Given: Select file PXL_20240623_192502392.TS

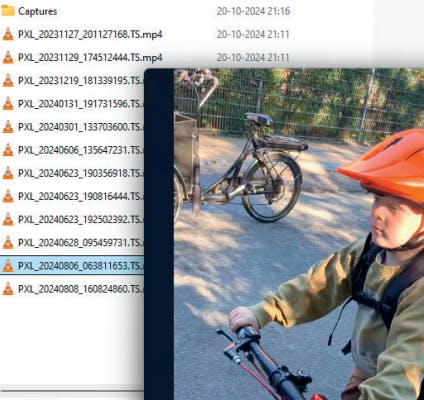Looking at the screenshot, I should (81, 219).
